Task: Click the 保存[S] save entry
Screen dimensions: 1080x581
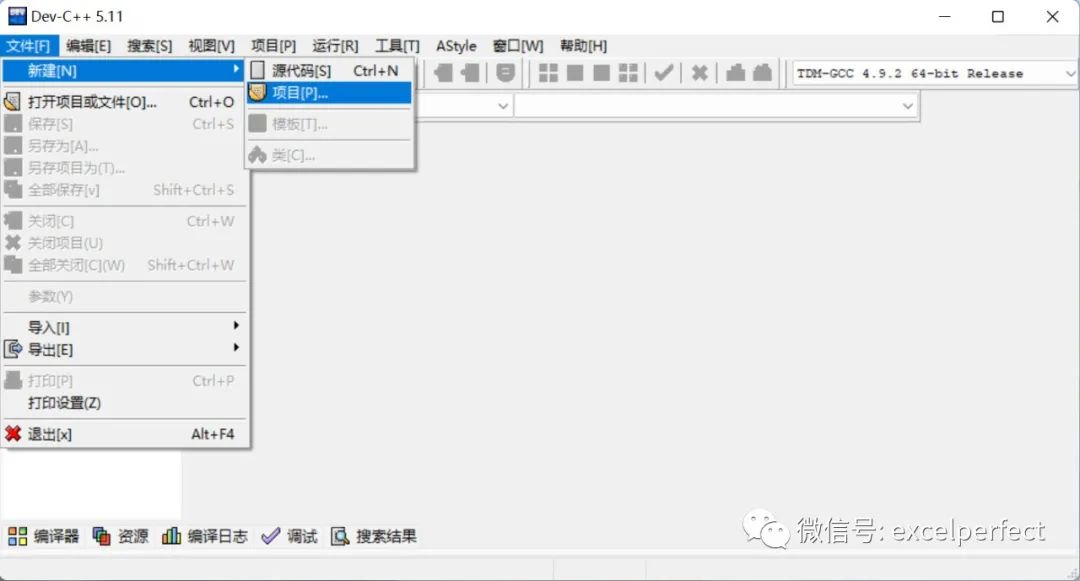Action: click(124, 124)
